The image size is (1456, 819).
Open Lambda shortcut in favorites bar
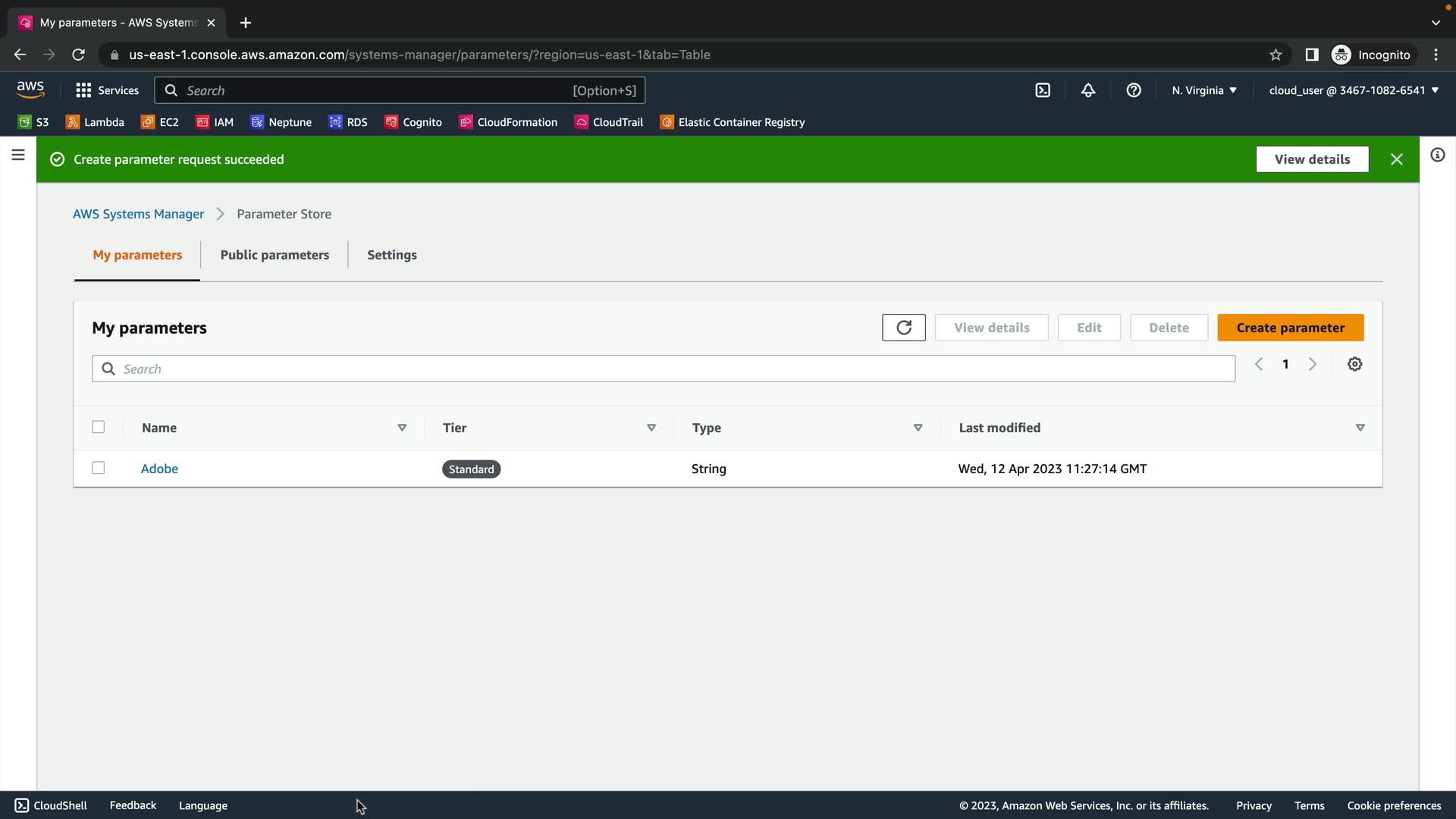coord(96,122)
